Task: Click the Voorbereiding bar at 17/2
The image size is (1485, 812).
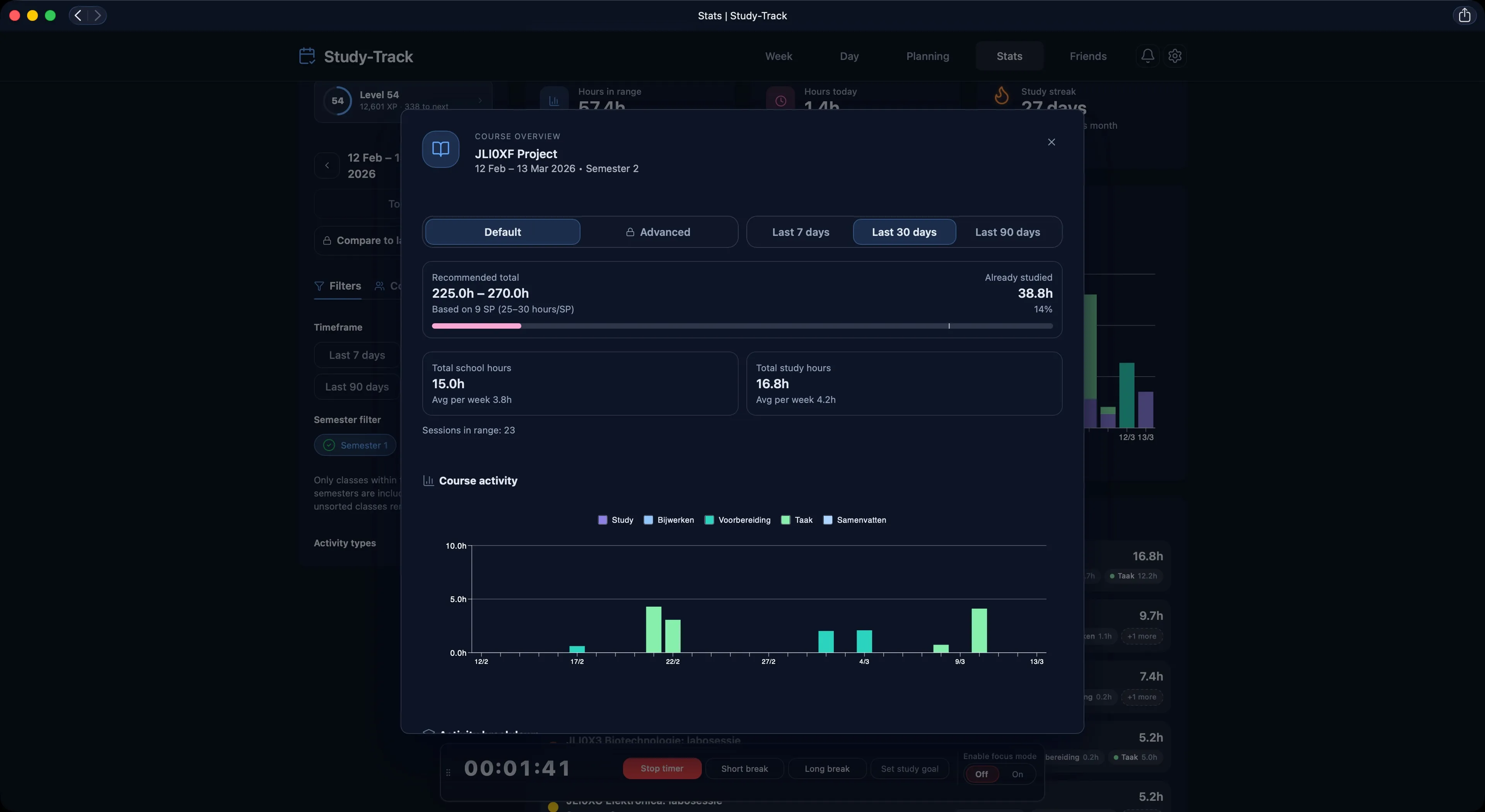Action: tap(577, 650)
